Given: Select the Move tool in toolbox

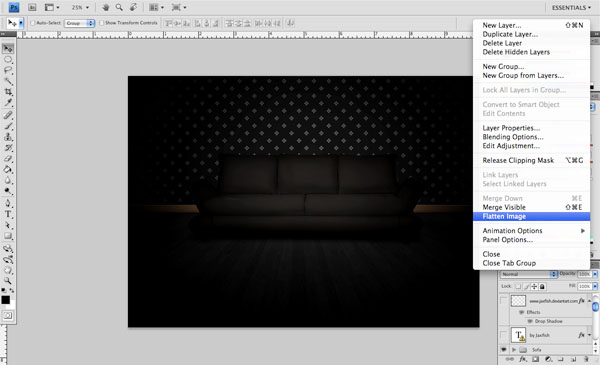Looking at the screenshot, I should [x=8, y=49].
